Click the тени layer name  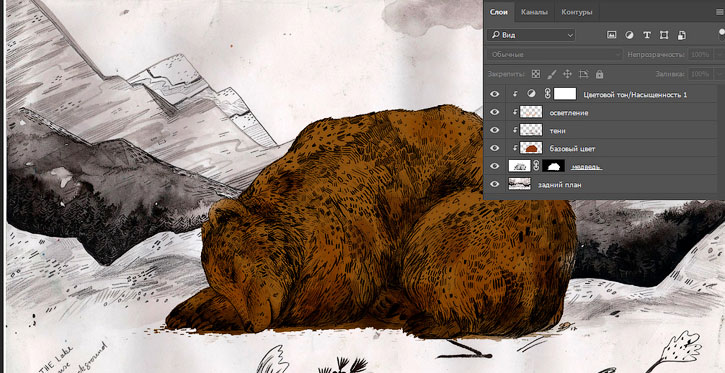557,131
